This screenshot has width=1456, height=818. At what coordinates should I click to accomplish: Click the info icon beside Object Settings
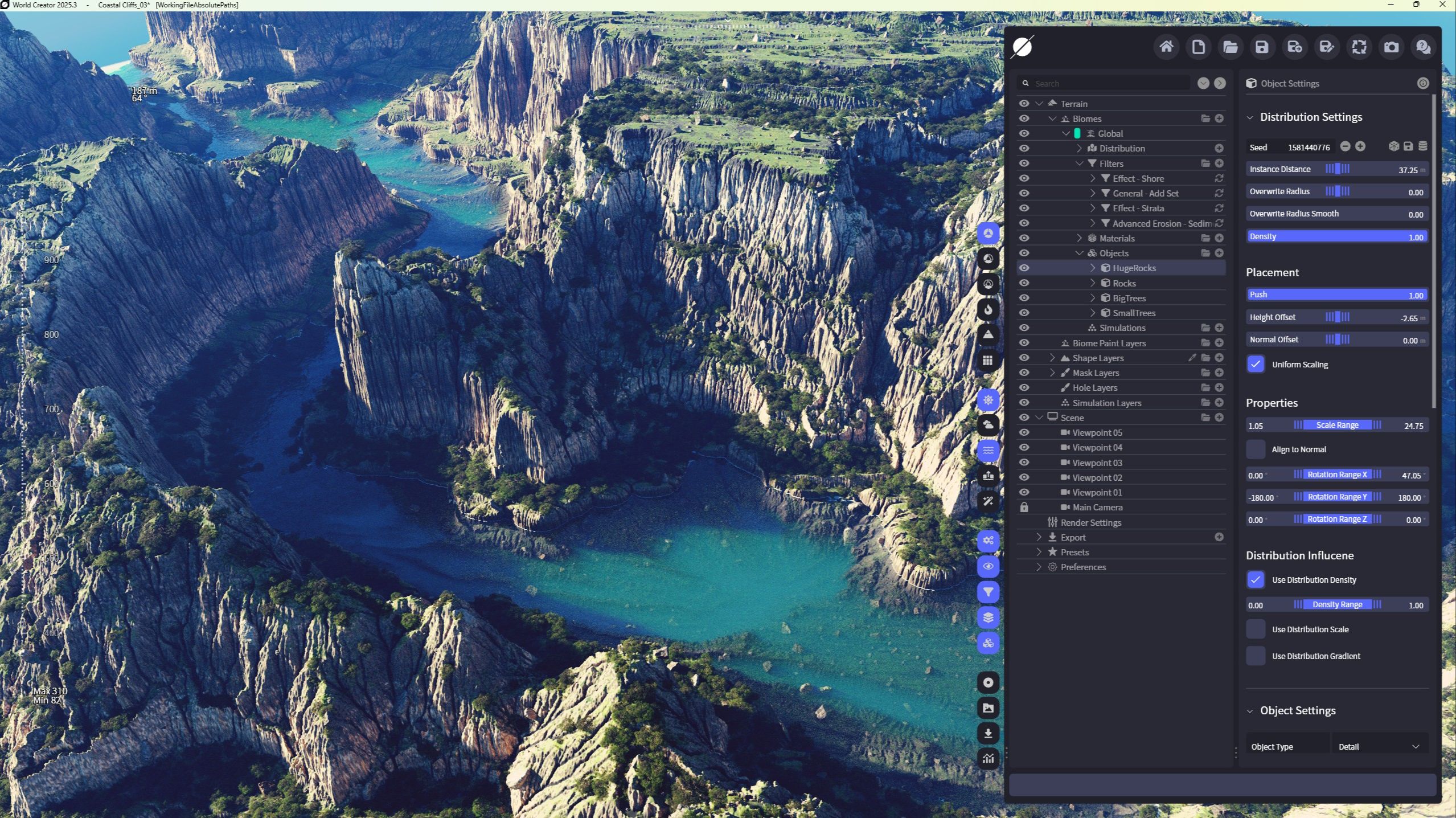1423,83
